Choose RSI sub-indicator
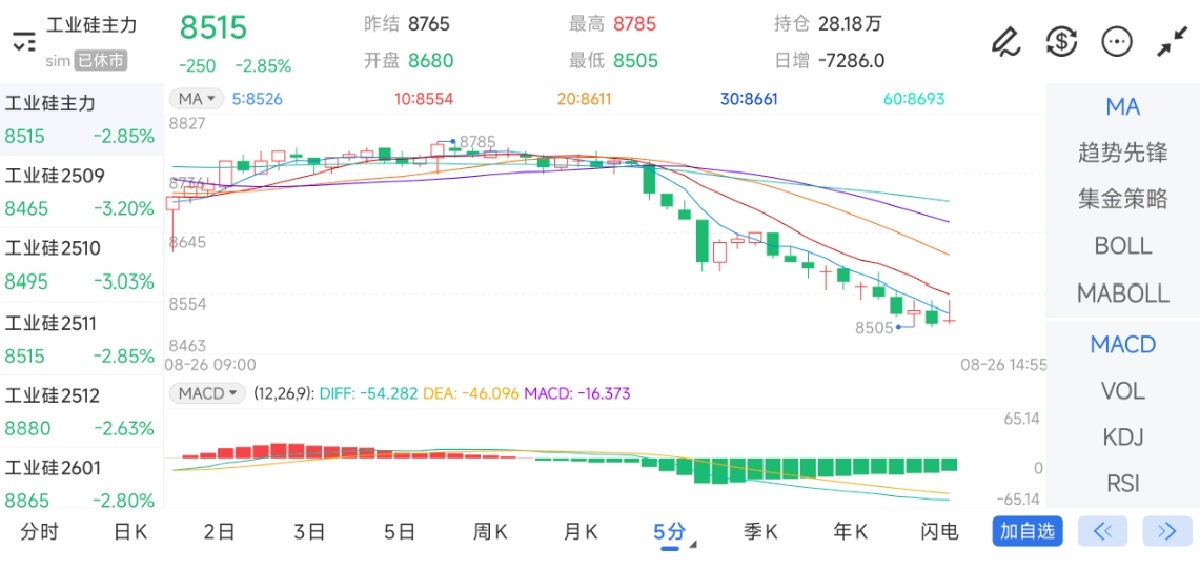This screenshot has width=1200, height=567. pos(1123,483)
